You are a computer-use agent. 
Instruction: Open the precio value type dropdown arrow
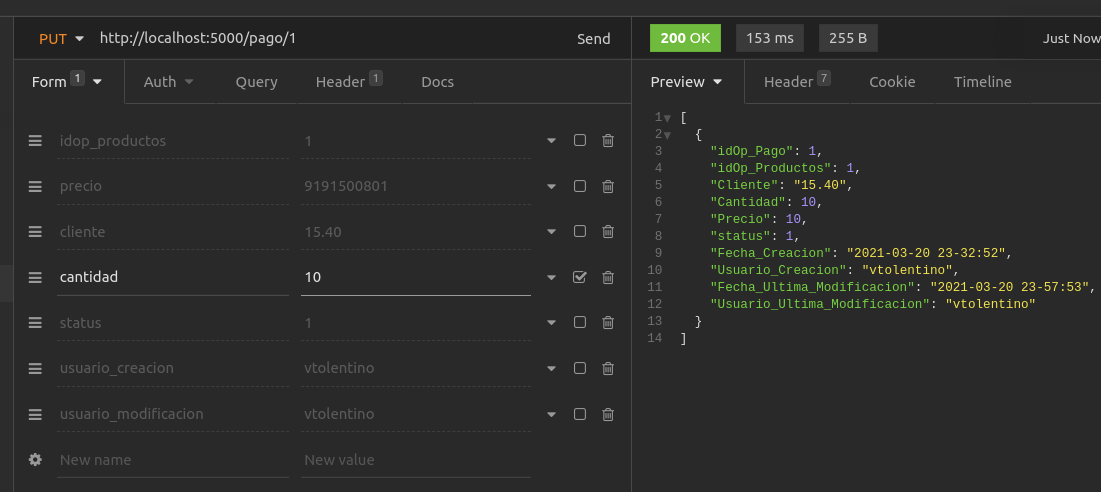point(551,187)
